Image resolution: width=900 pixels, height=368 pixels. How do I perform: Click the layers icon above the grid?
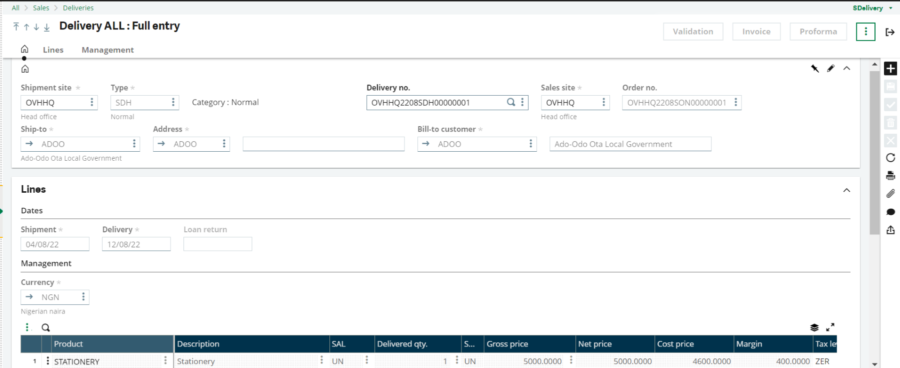814,328
